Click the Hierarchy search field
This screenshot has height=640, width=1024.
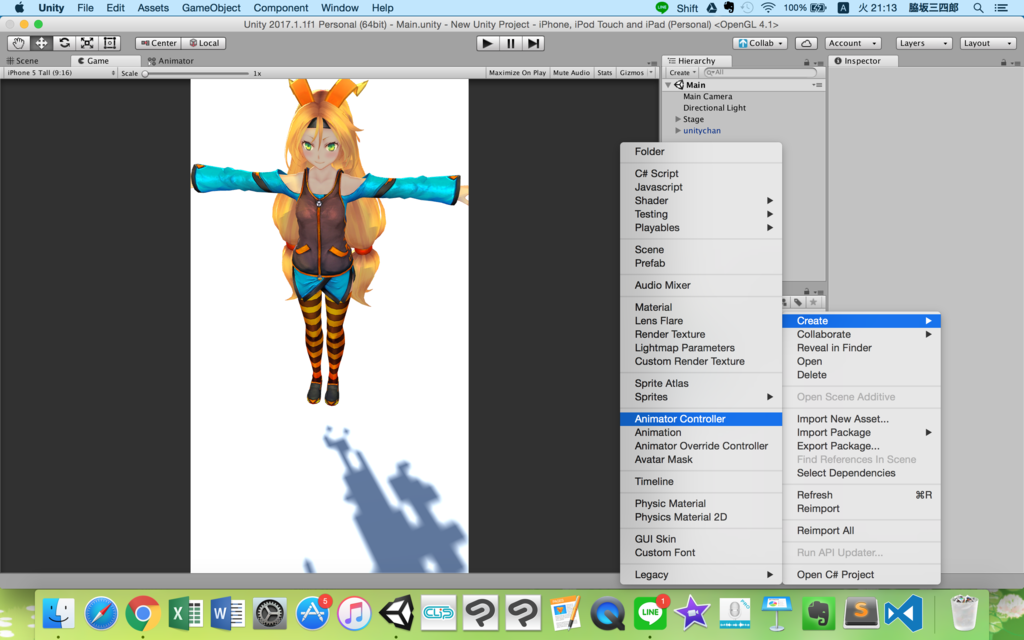[760, 72]
